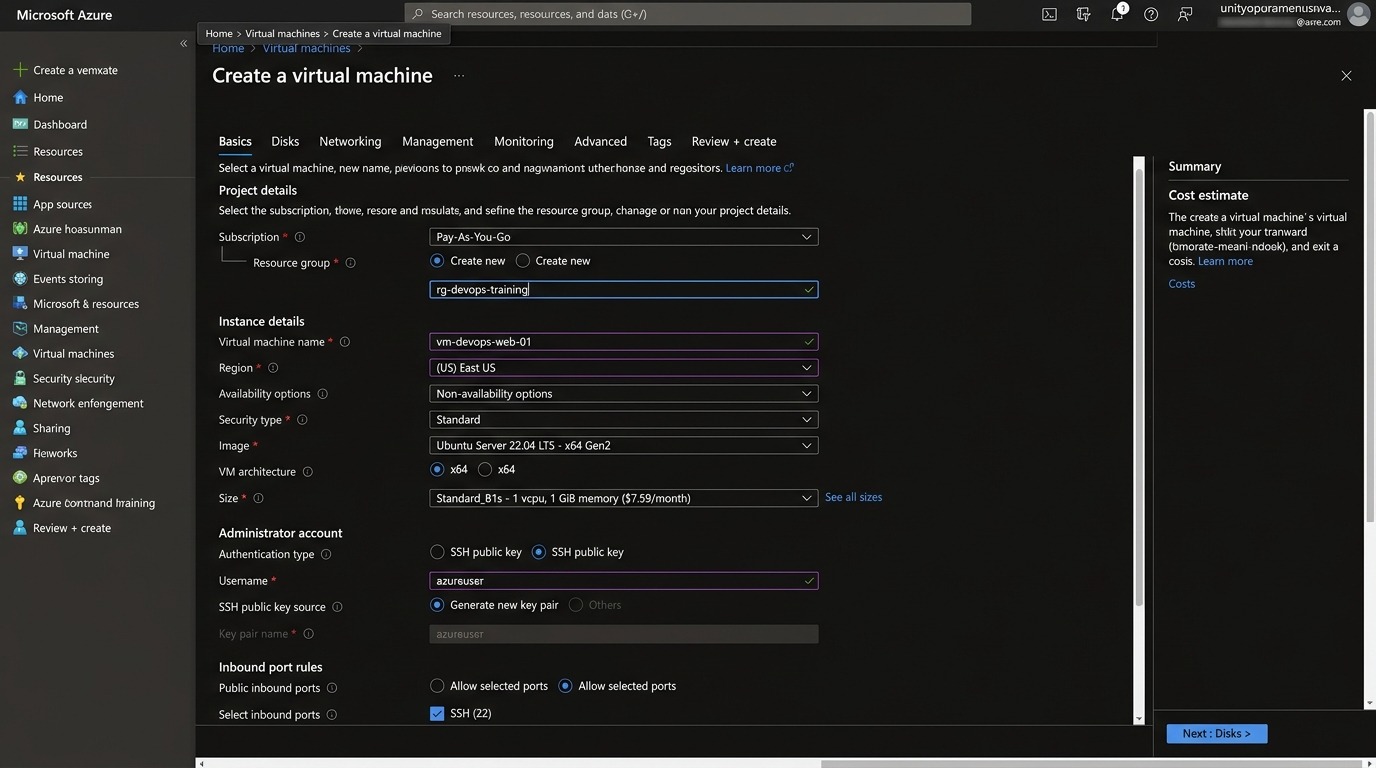Click the Dashboard icon in the sidebar
1376x768 pixels.
[20, 124]
